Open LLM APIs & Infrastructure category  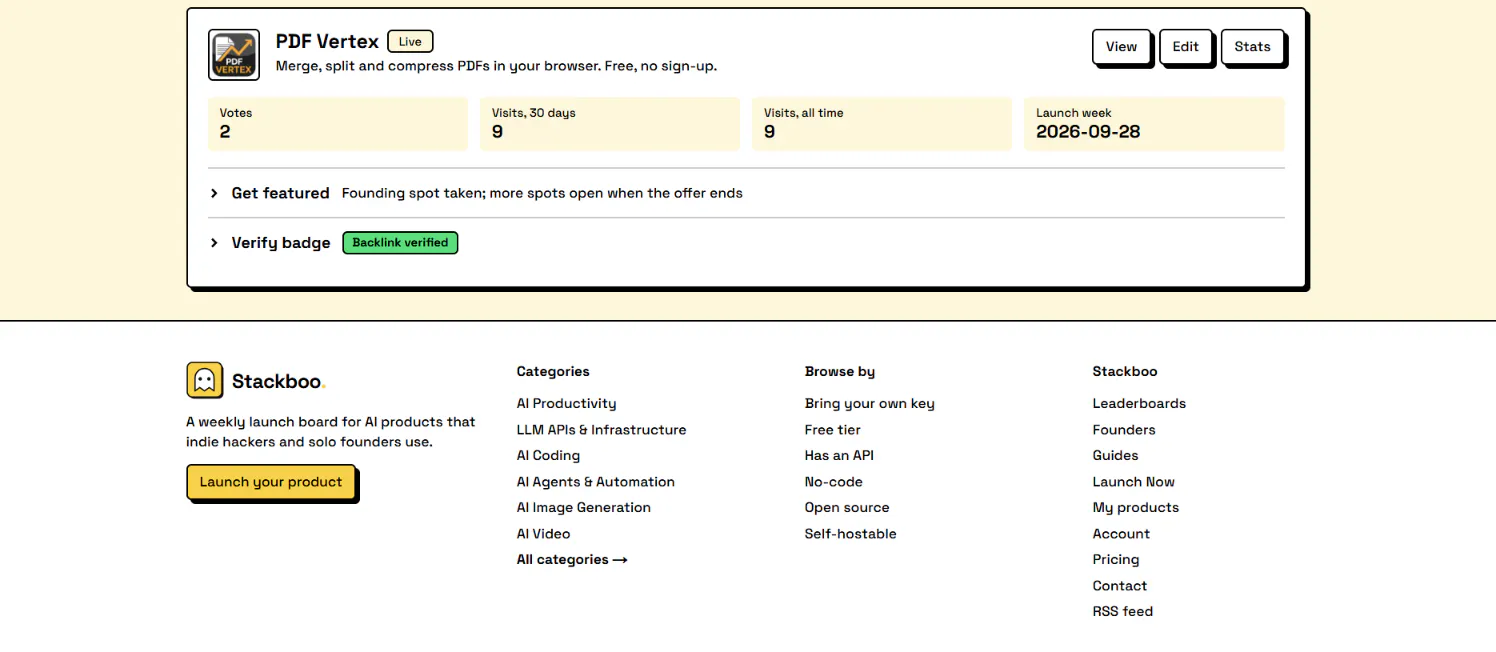pos(601,430)
